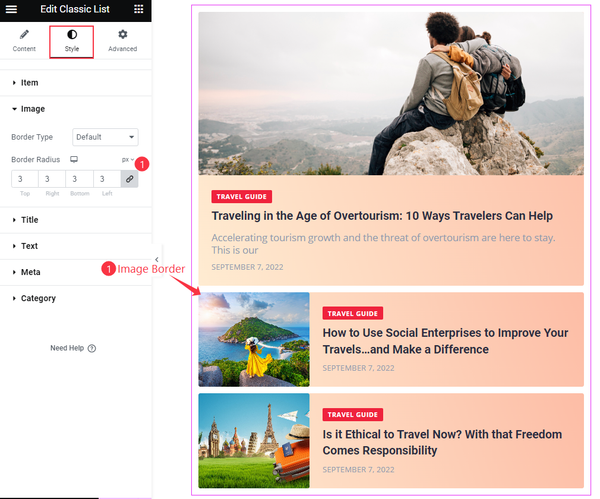The height and width of the screenshot is (499, 600).
Task: Change the px unit selector
Action: pos(127,160)
